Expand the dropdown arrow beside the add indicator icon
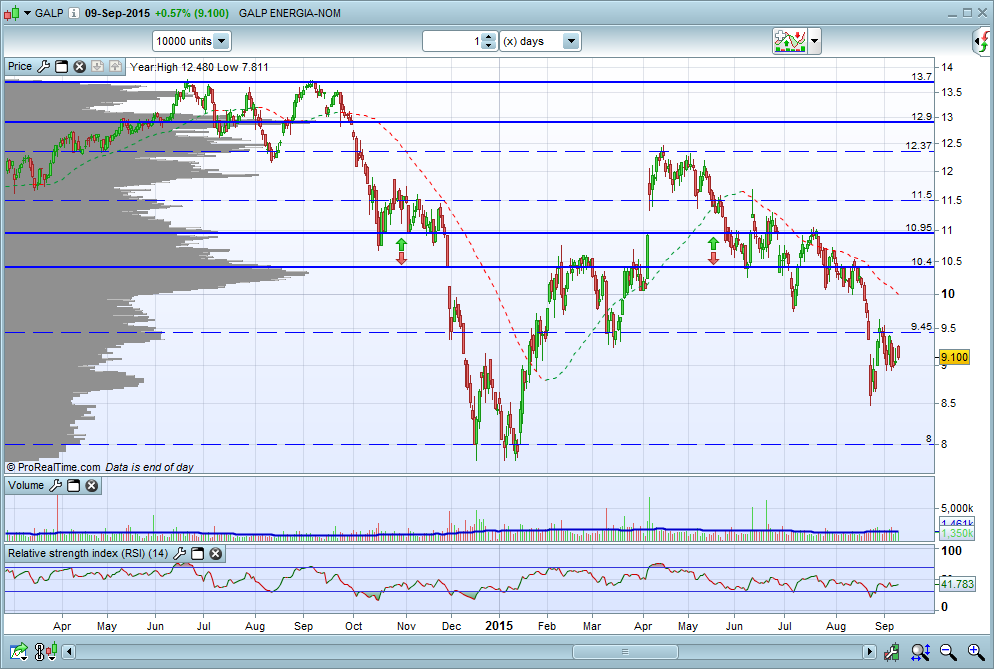The height and width of the screenshot is (669, 994). click(x=815, y=41)
